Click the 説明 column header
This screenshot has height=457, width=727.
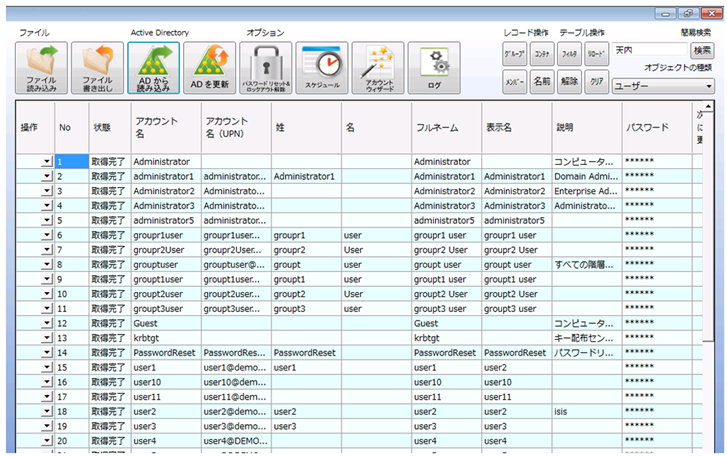587,127
